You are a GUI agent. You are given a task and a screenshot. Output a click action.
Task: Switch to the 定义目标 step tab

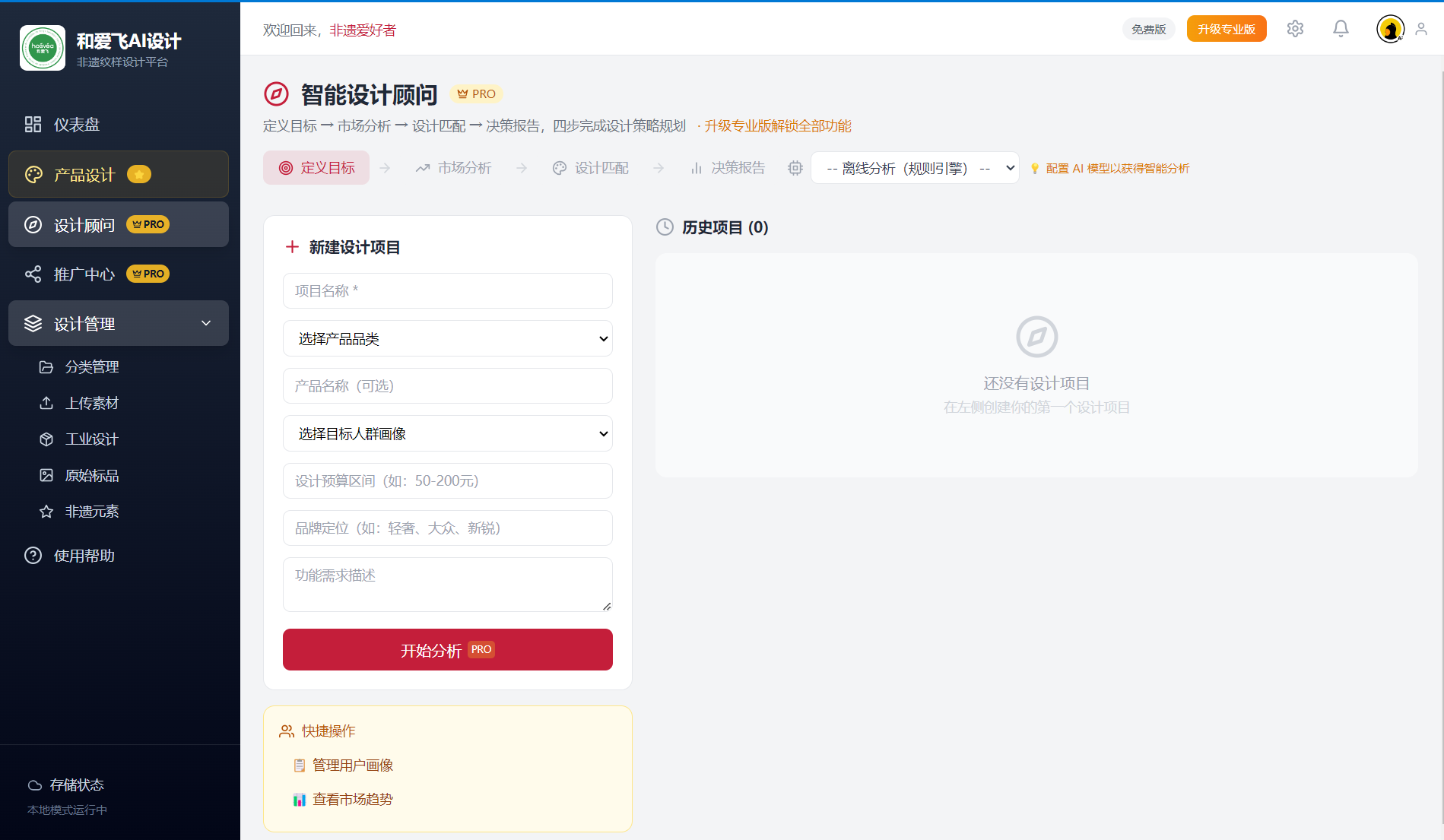[x=316, y=168]
